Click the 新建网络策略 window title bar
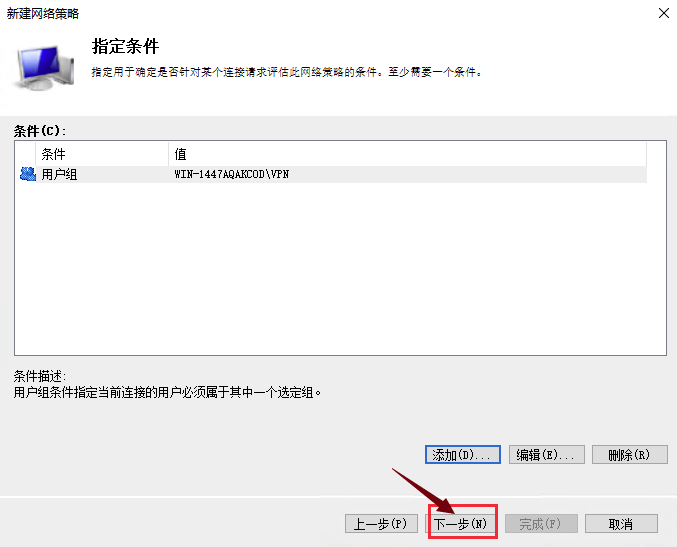Screen dimensions: 677x547 (x=300, y=13)
